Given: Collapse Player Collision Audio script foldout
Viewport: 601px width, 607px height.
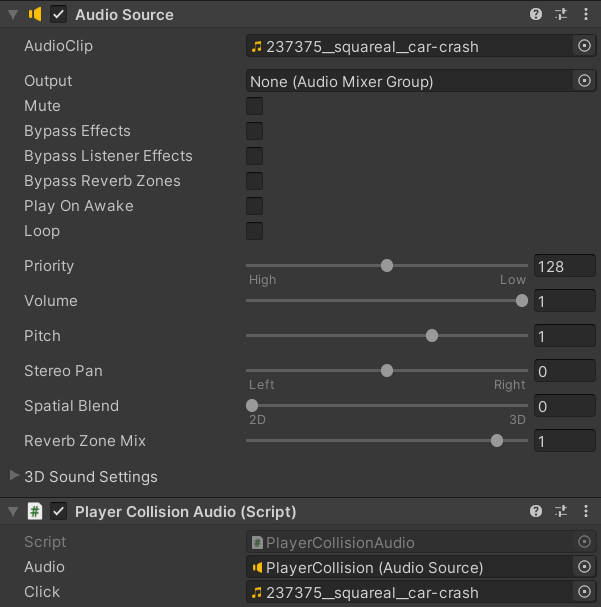Looking at the screenshot, I should (13, 511).
